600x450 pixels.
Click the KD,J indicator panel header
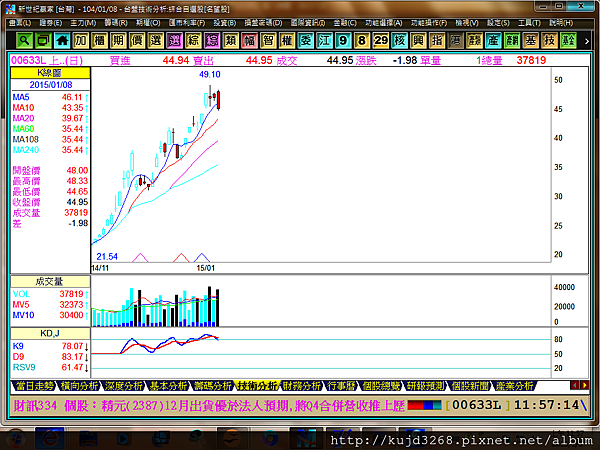click(x=50, y=333)
